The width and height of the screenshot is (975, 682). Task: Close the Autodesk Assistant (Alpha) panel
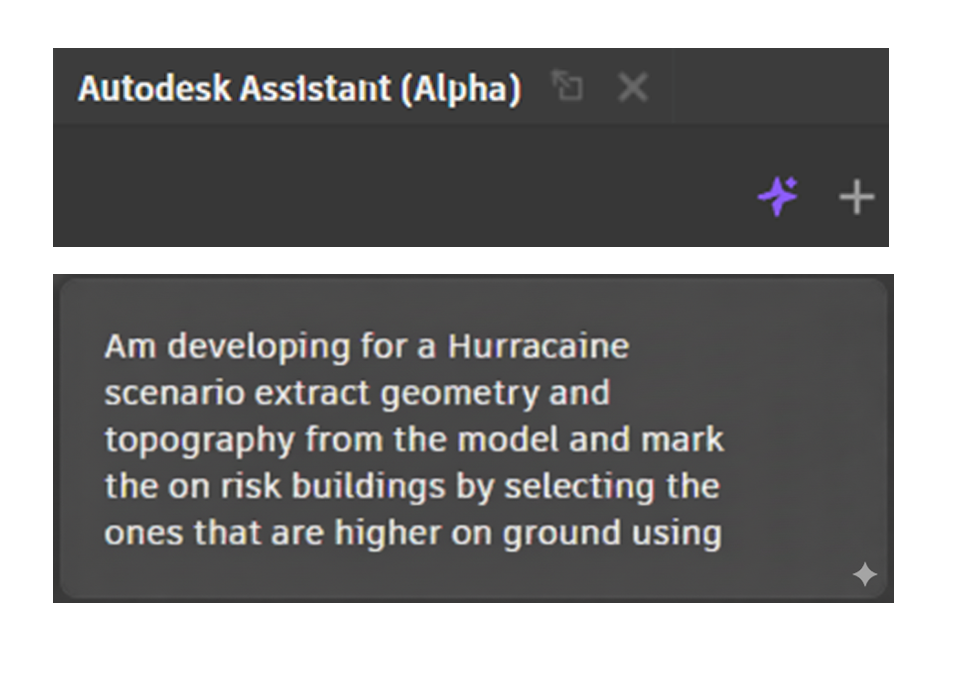click(x=632, y=88)
